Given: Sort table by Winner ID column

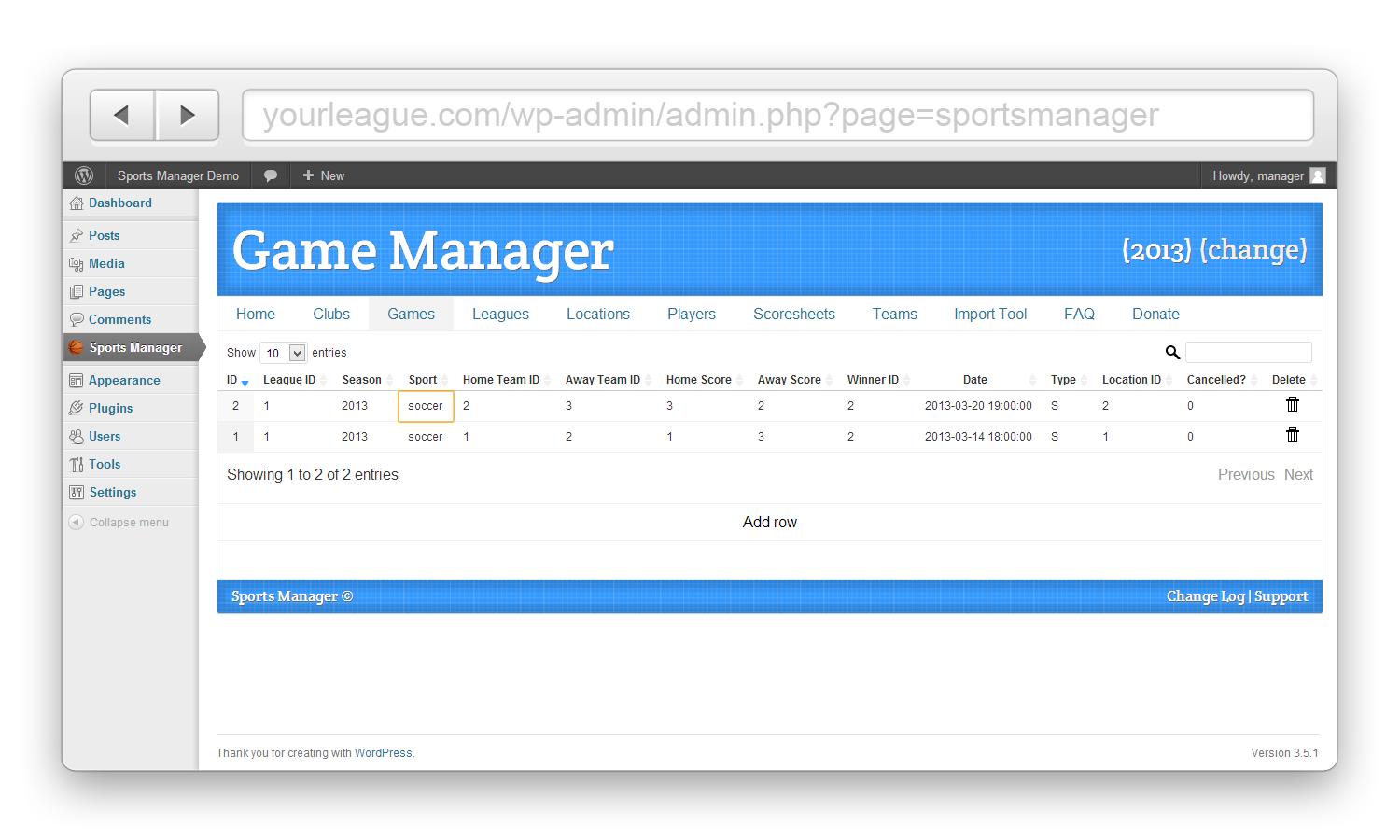Looking at the screenshot, I should [877, 380].
